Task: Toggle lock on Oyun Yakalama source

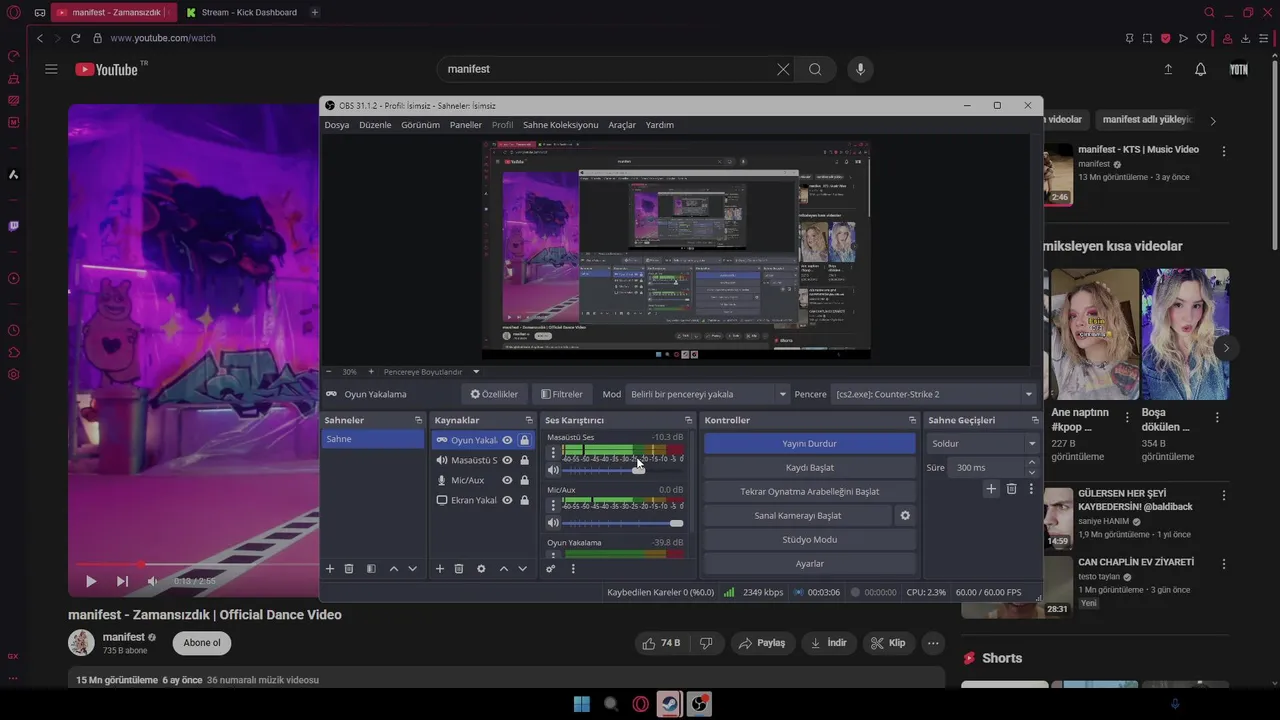Action: click(524, 440)
